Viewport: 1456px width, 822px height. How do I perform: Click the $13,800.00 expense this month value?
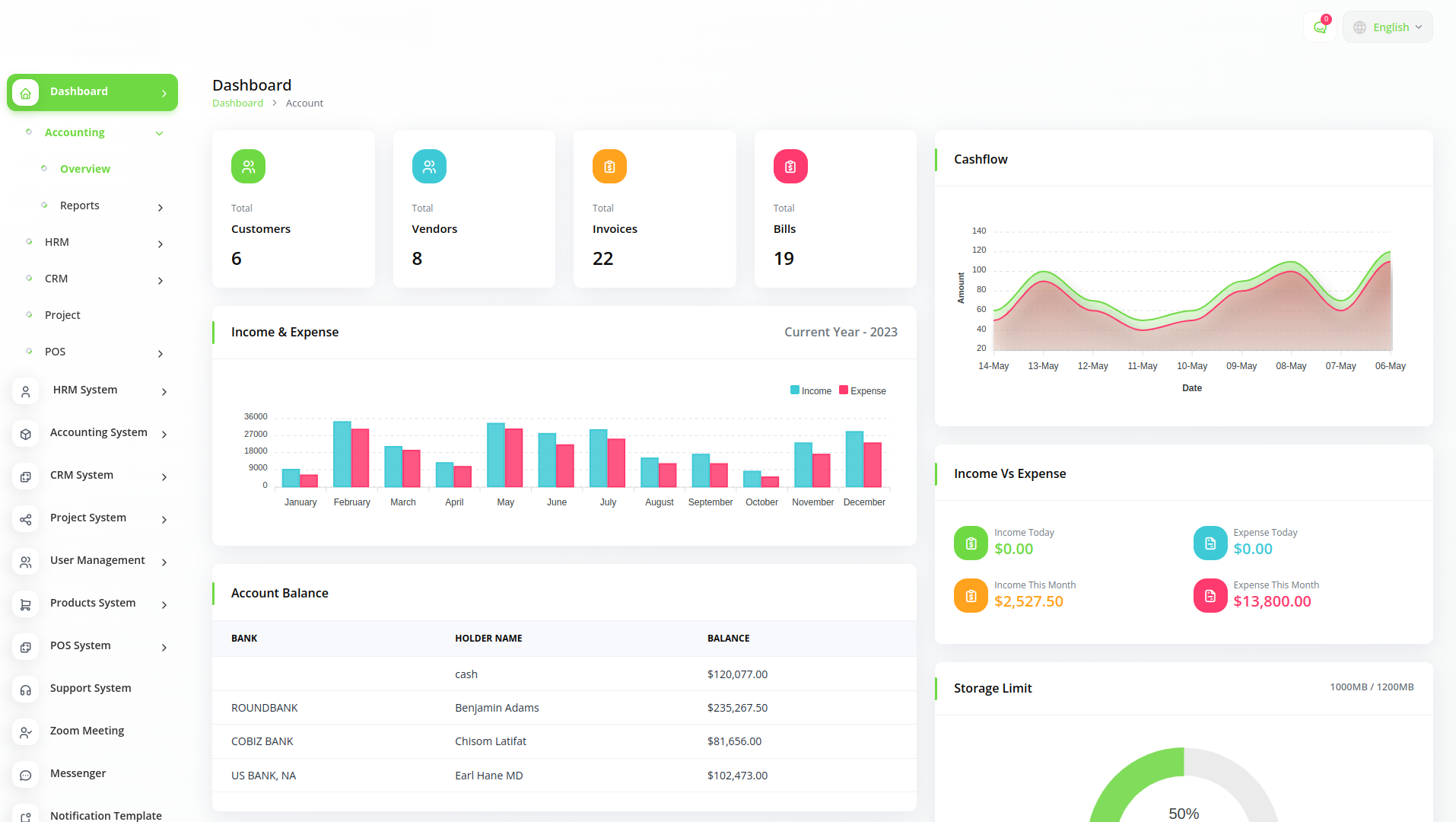pos(1272,601)
